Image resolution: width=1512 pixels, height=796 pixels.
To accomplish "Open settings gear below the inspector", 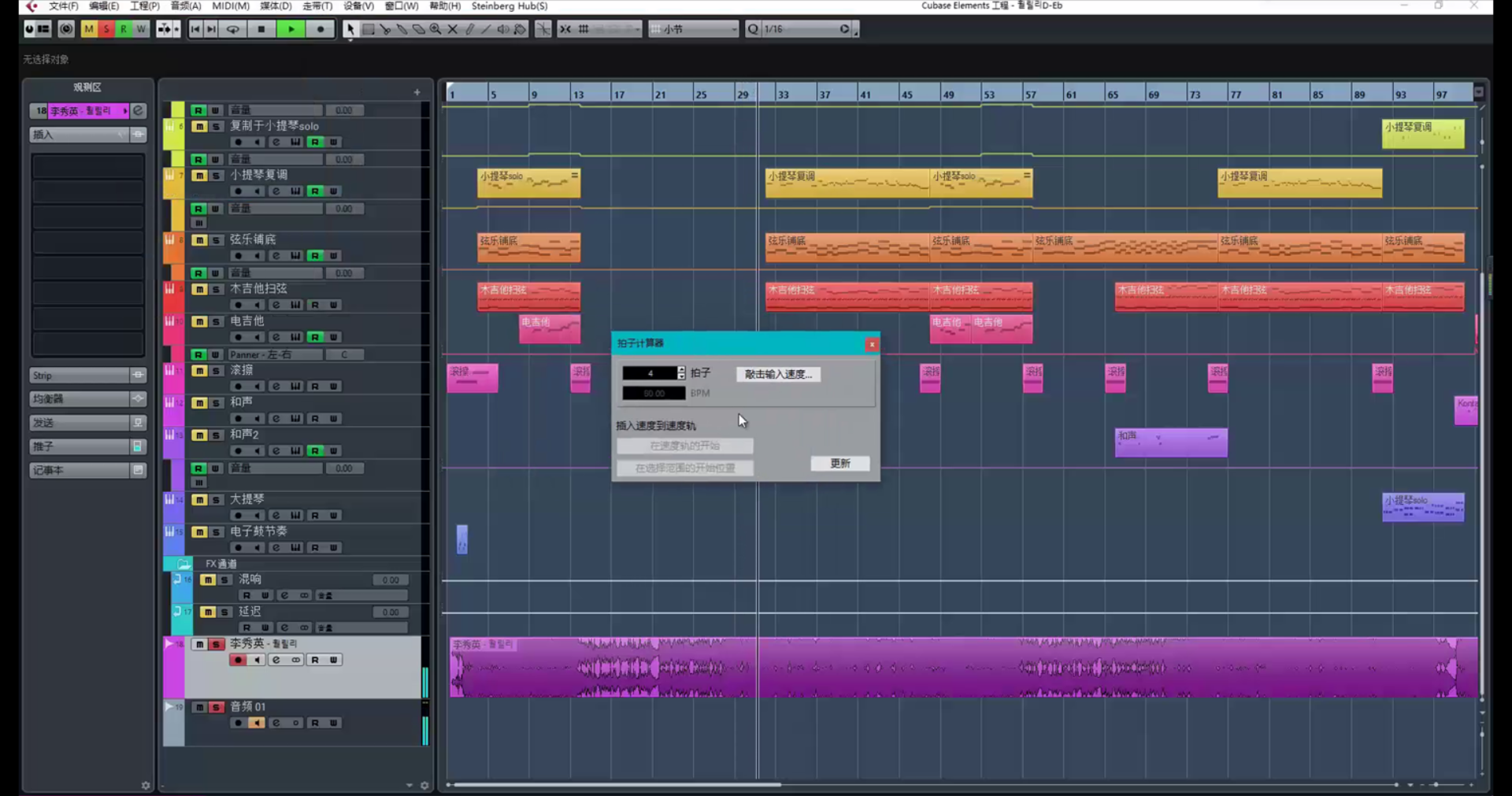I will 146,785.
